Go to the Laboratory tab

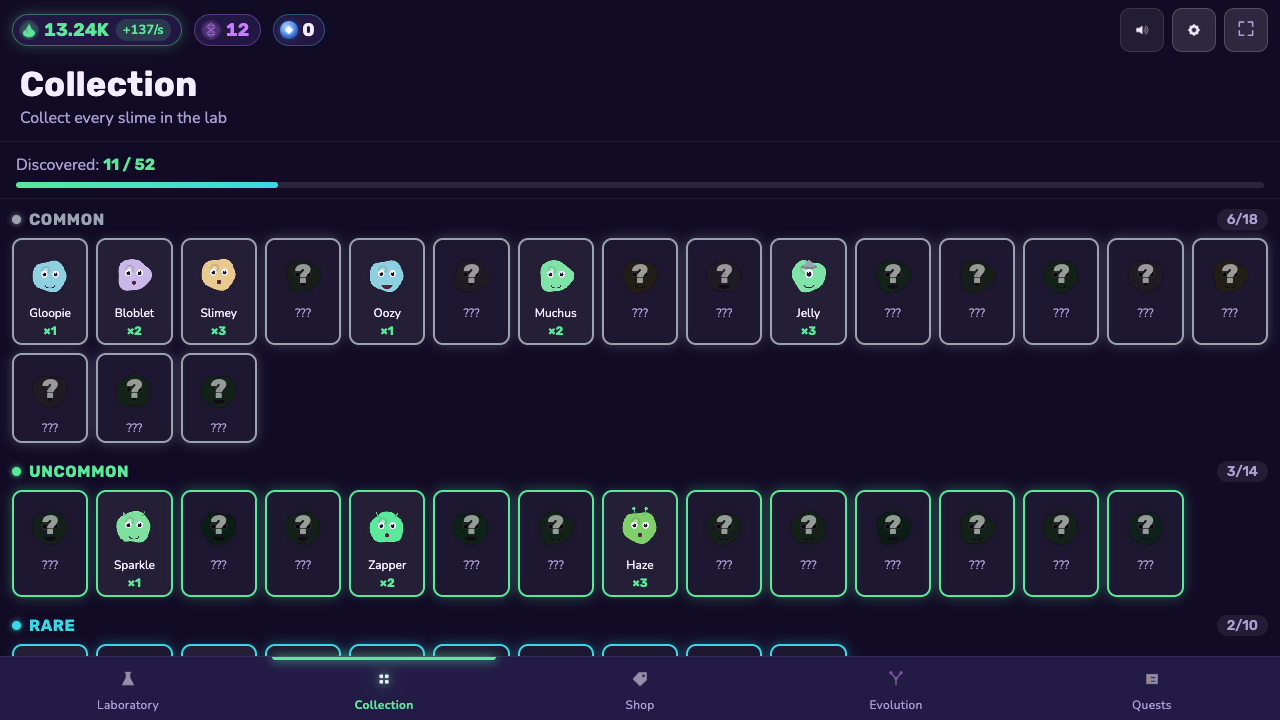pos(128,690)
